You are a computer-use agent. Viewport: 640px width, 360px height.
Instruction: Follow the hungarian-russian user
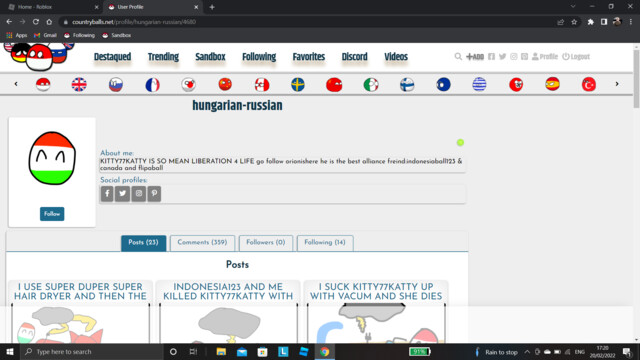pos(52,214)
